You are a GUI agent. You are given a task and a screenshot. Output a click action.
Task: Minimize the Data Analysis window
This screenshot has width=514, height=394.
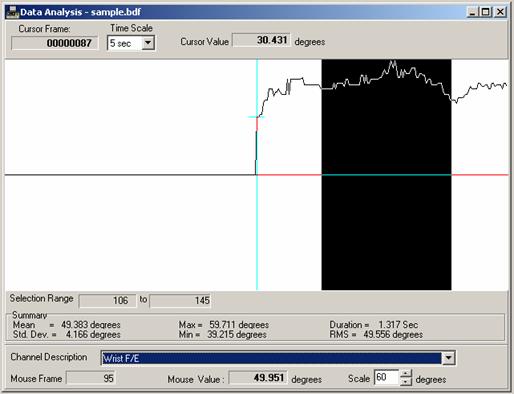tap(472, 12)
